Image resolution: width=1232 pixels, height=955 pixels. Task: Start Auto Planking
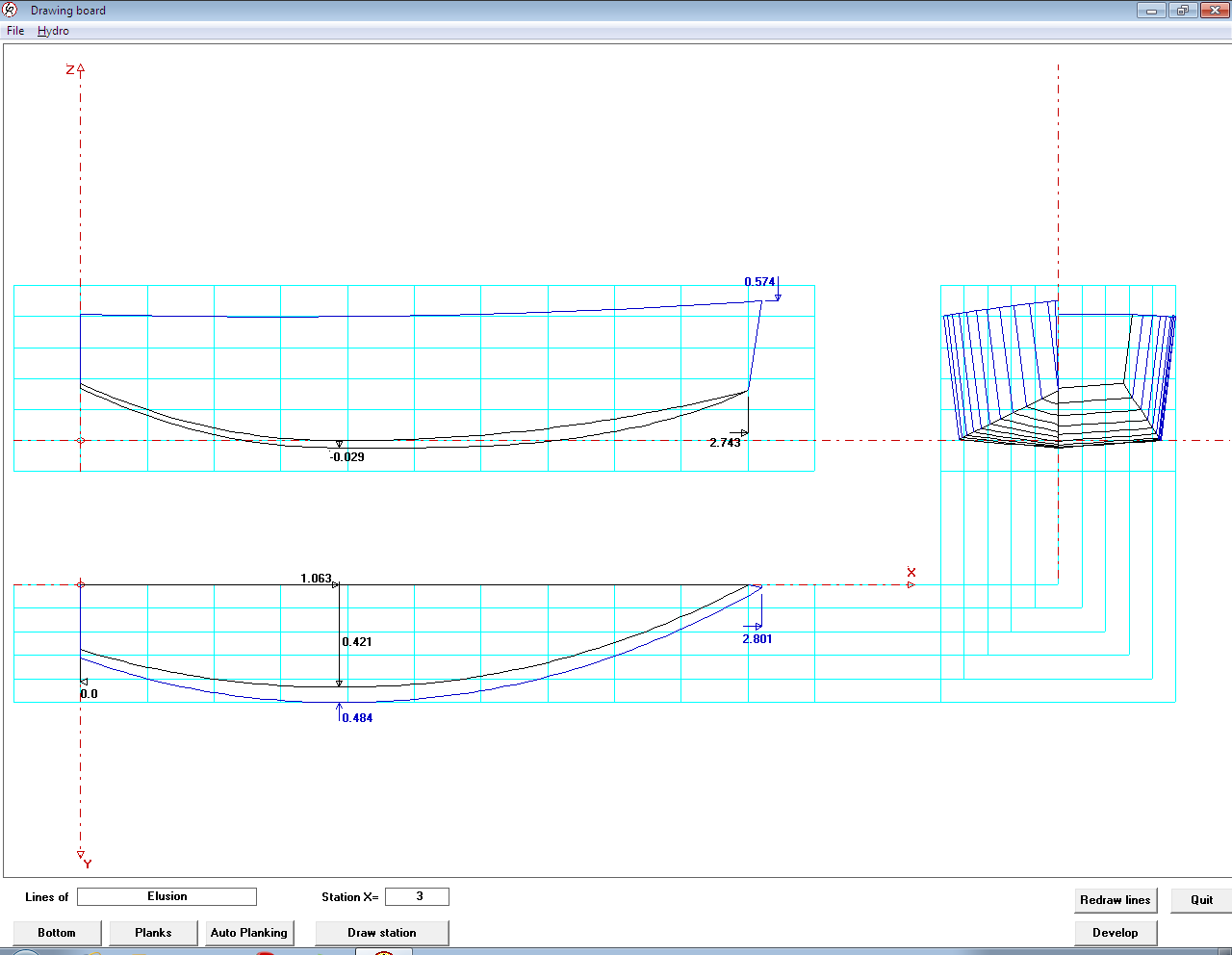tap(248, 933)
